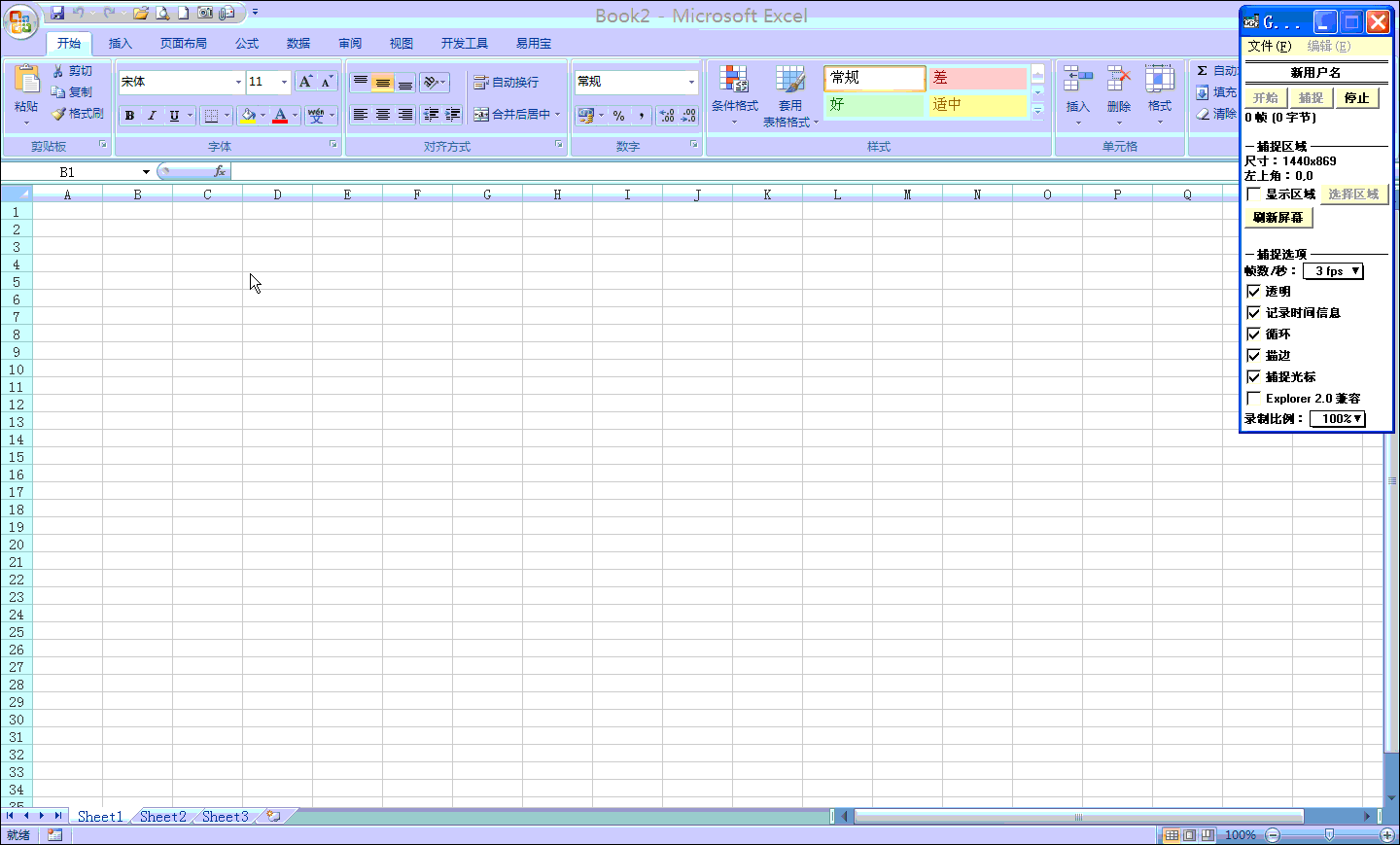Select Sheet2 worksheet tab
This screenshot has height=845, width=1400.
tap(162, 817)
